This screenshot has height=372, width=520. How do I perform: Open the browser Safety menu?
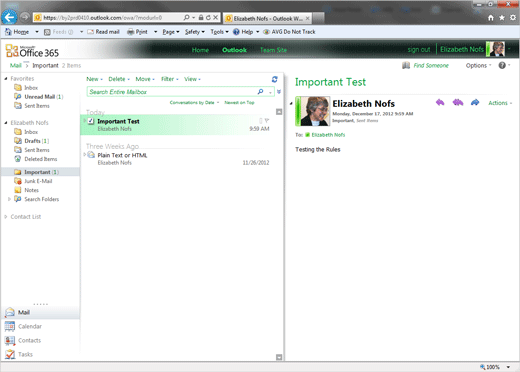pos(195,32)
